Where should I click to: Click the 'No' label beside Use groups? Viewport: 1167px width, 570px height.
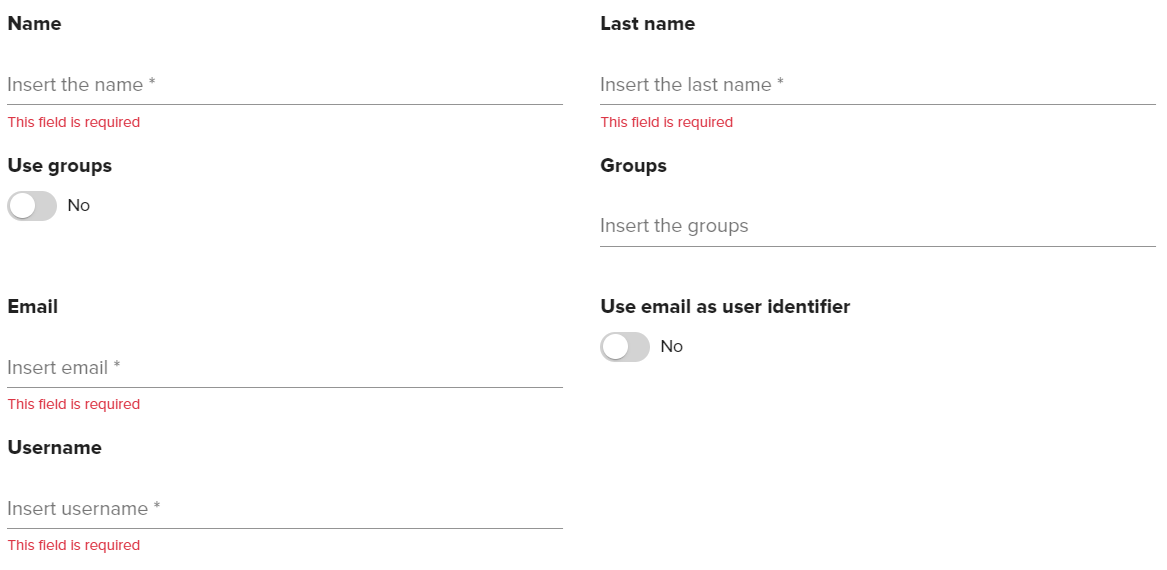[x=79, y=206]
